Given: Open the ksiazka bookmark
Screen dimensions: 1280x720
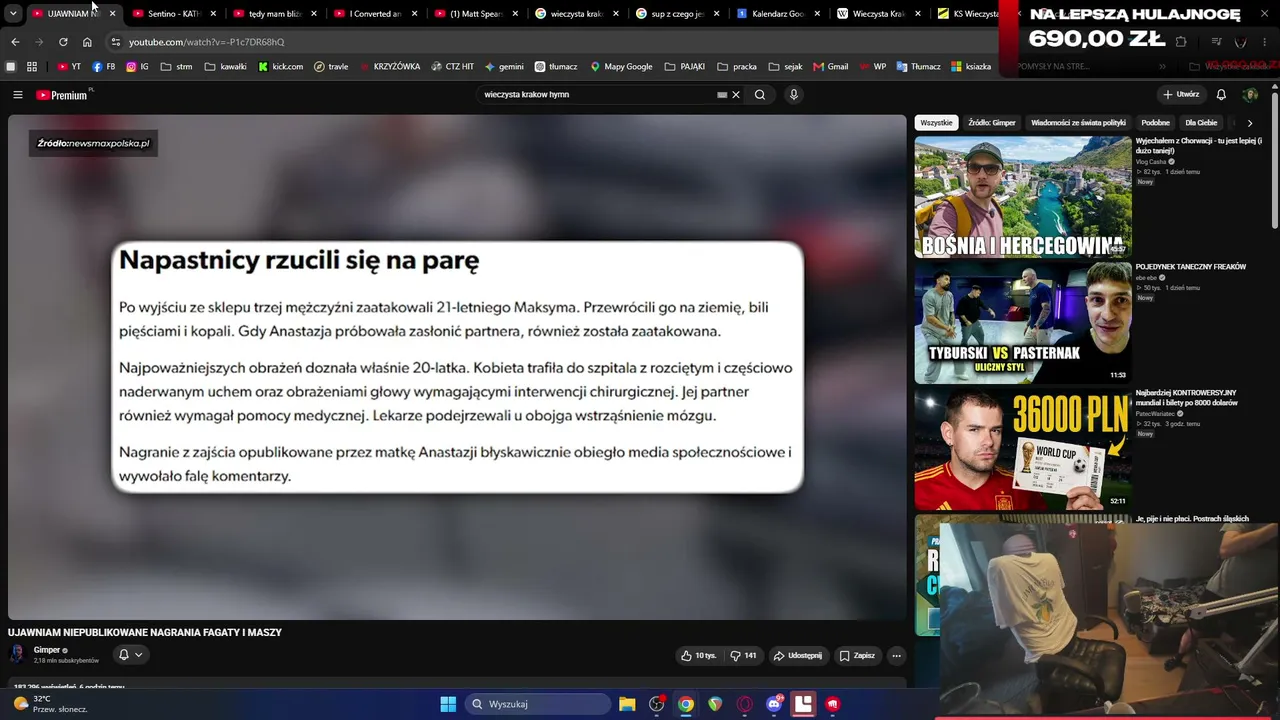Looking at the screenshot, I should (971, 67).
